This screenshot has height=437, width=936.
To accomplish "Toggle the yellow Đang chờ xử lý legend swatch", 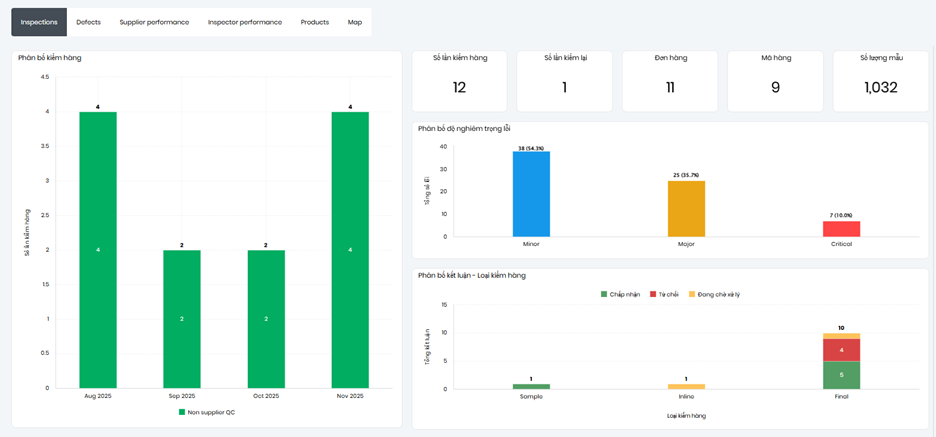I will coord(692,294).
